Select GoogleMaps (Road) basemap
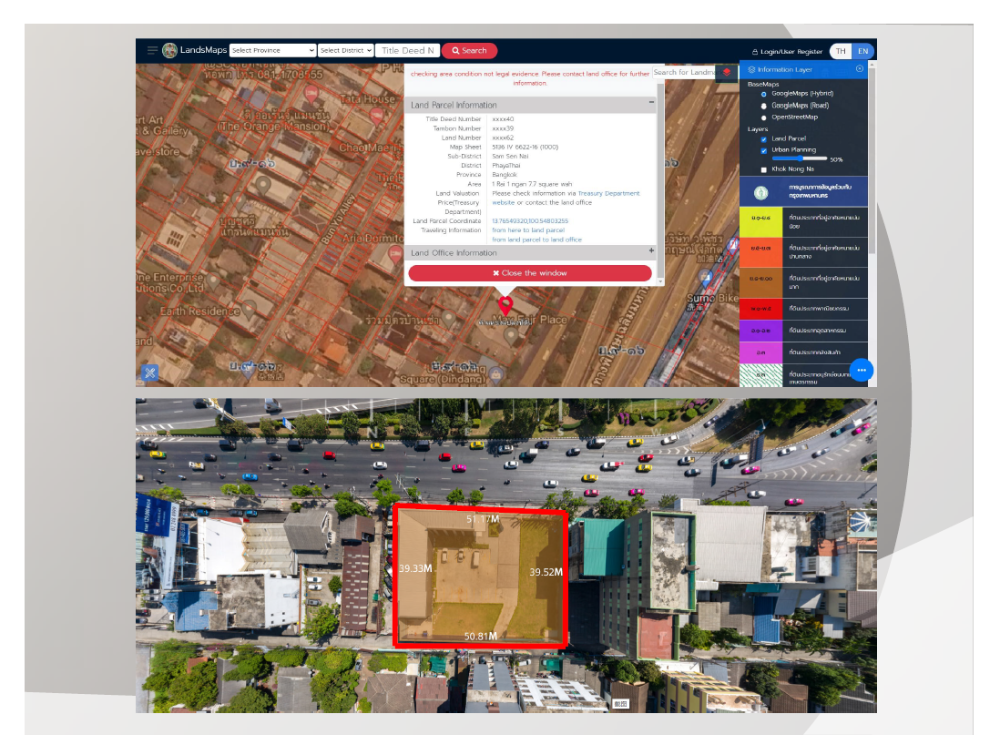The width and height of the screenshot is (1000, 755). tap(763, 106)
